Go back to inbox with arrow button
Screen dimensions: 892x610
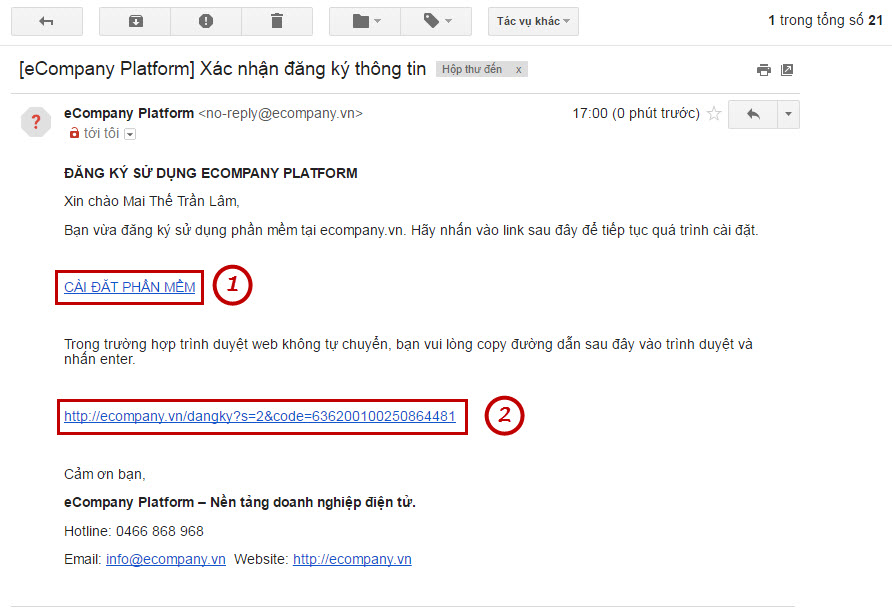click(47, 22)
